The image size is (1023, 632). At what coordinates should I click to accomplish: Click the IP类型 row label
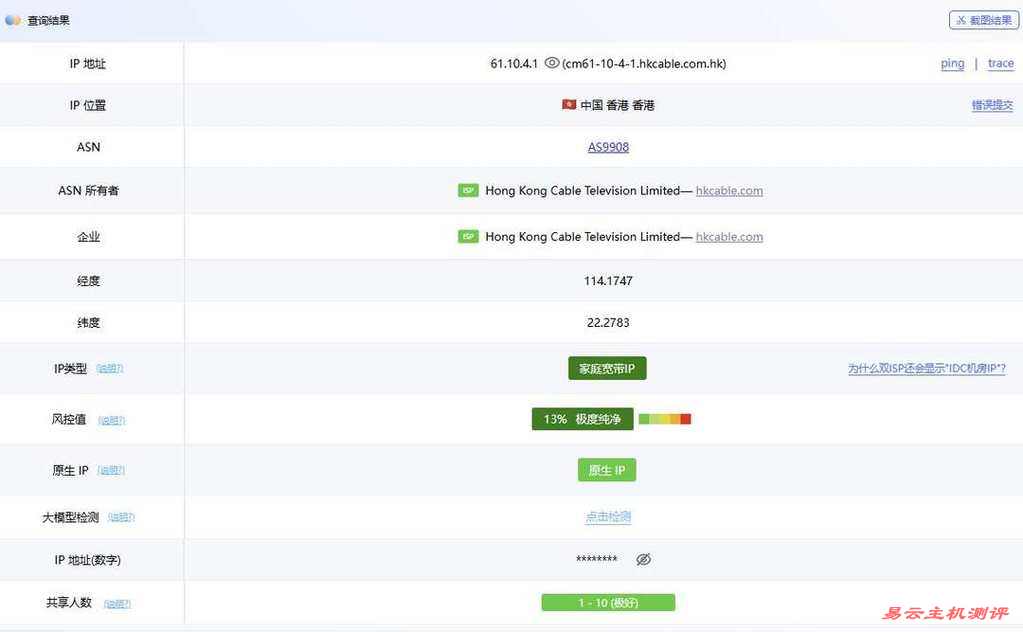click(70, 369)
